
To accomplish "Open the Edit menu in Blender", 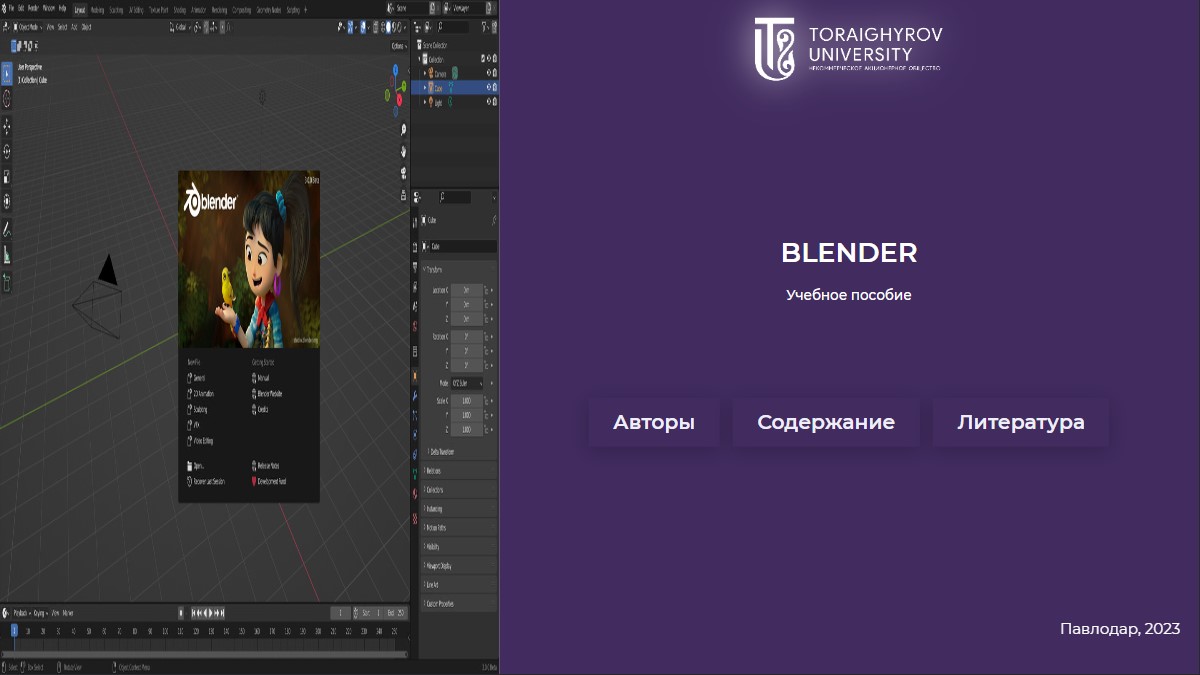I will tap(22, 7).
